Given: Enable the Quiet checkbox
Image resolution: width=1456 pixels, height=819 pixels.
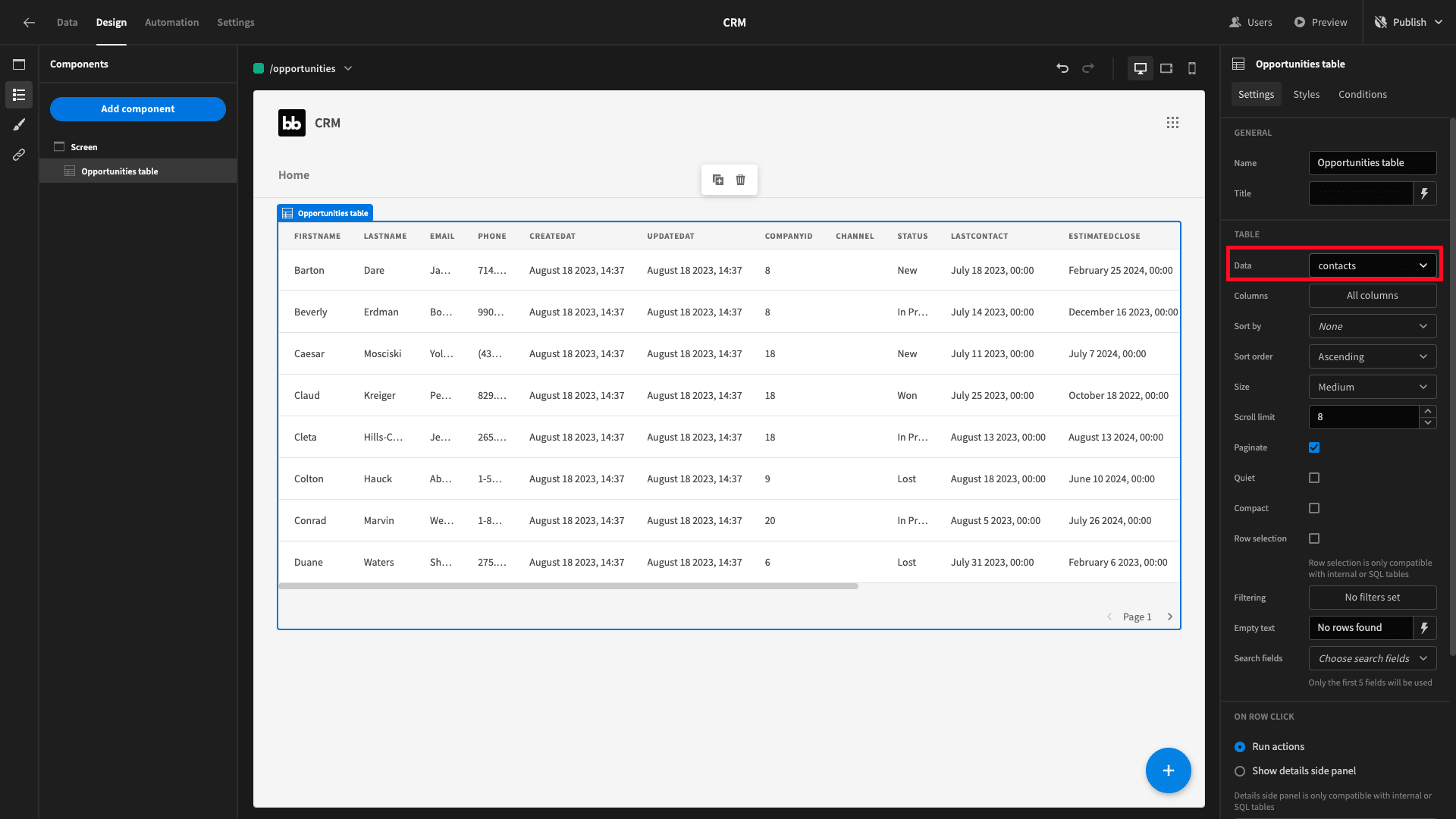Looking at the screenshot, I should [1314, 478].
